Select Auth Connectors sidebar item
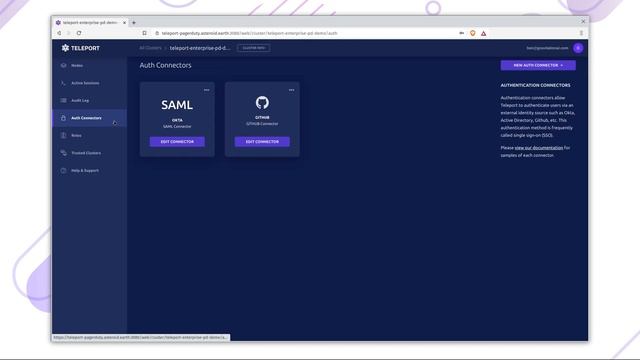The width and height of the screenshot is (640, 360). (89, 118)
